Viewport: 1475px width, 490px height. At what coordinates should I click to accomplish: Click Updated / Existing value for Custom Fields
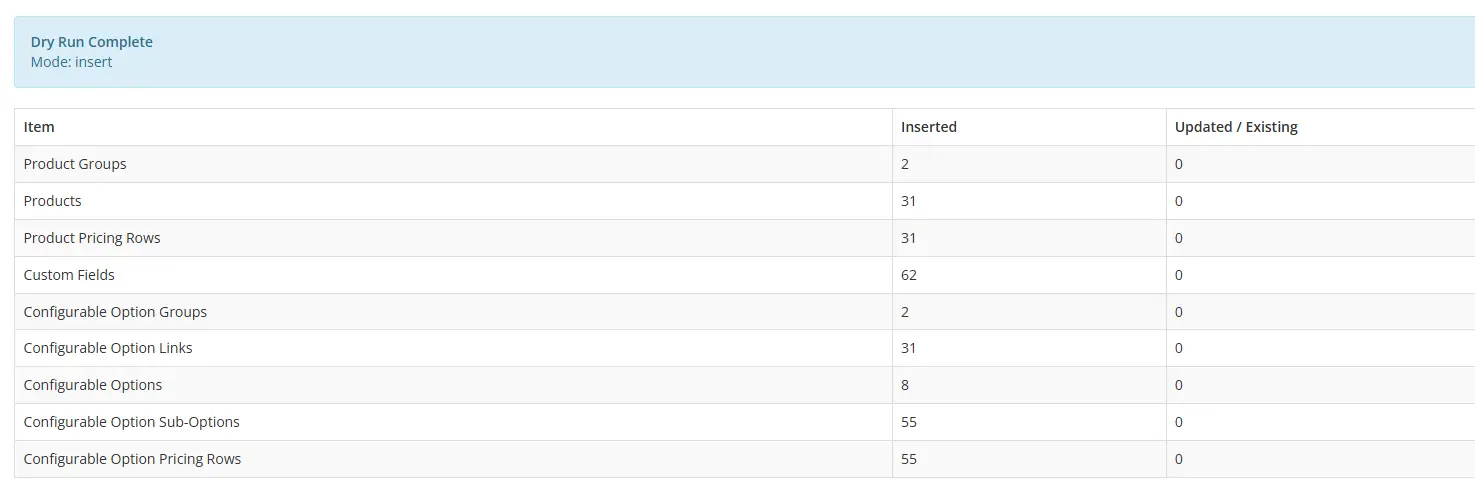pyautogui.click(x=1179, y=275)
